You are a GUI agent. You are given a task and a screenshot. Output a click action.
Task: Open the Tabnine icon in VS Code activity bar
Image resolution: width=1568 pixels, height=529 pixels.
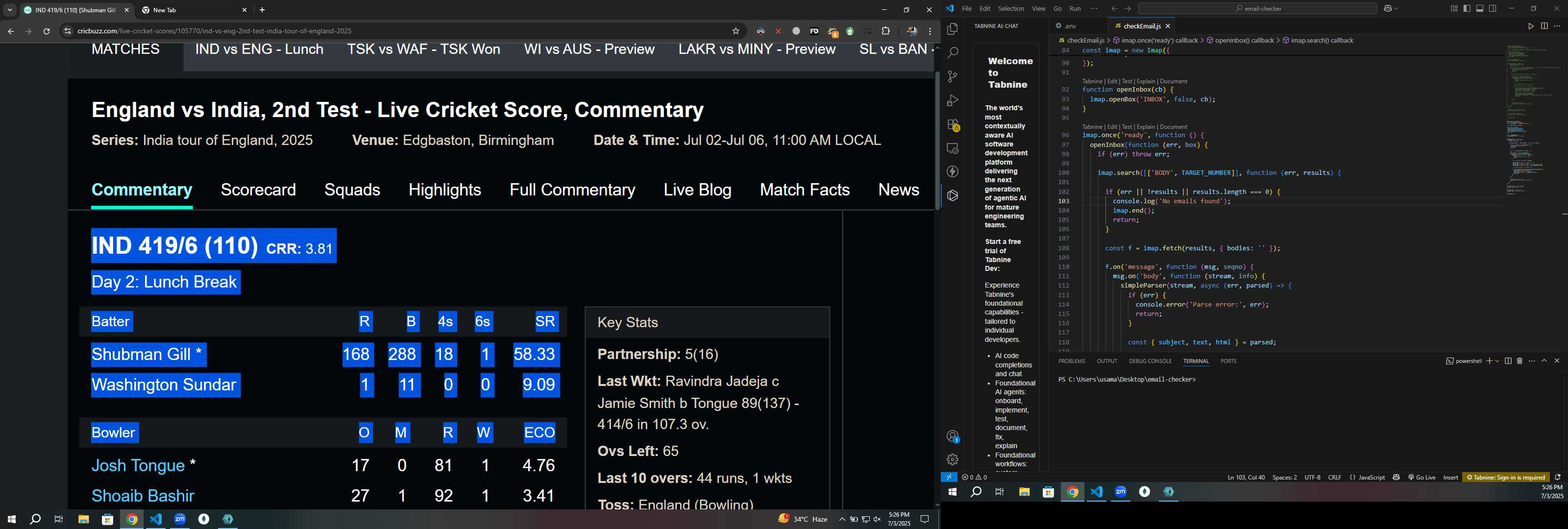tap(953, 196)
